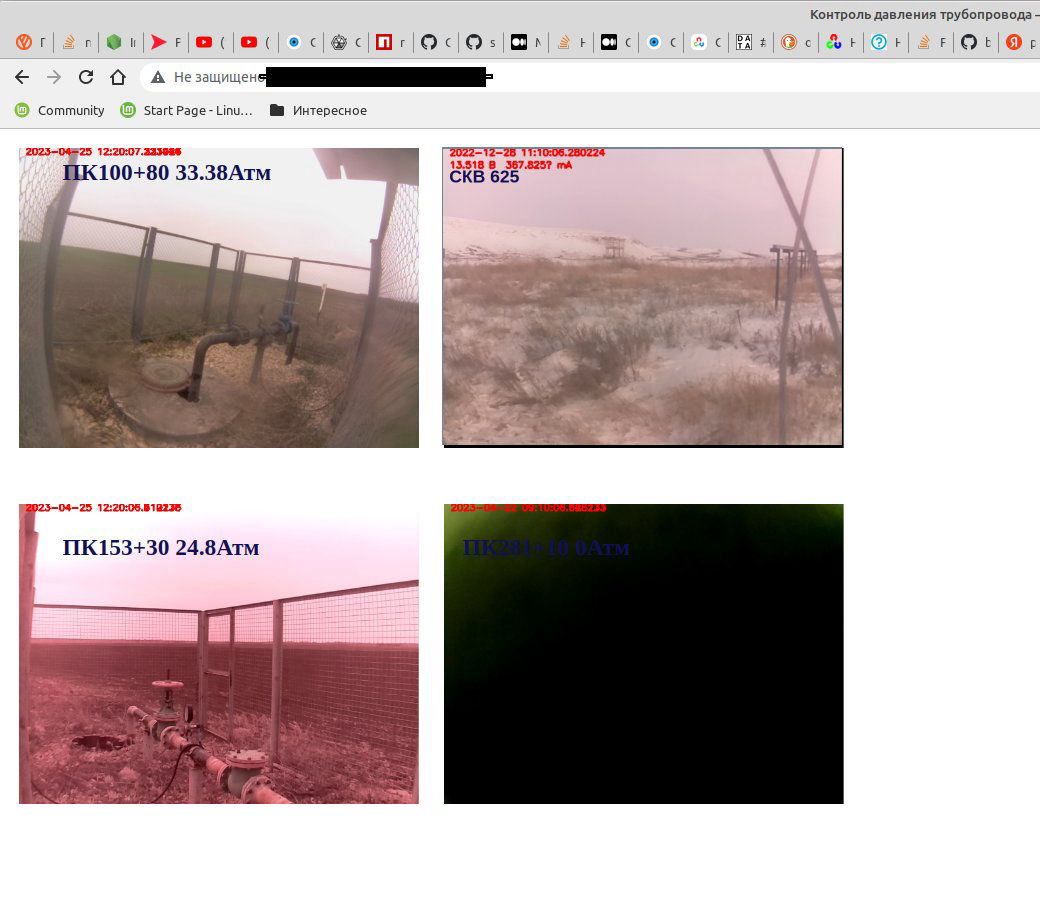This screenshot has height=922, width=1040.
Task: Switch to the green hexagon Node.js tab
Action: tap(114, 42)
